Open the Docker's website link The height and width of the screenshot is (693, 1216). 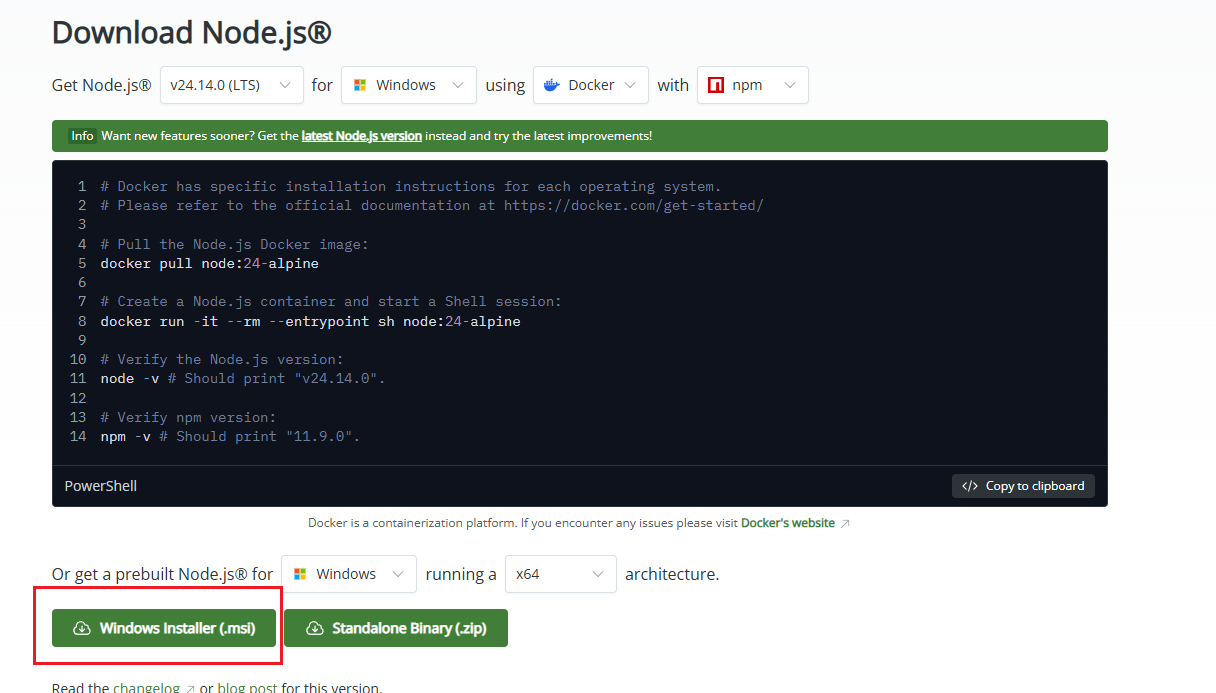787,523
